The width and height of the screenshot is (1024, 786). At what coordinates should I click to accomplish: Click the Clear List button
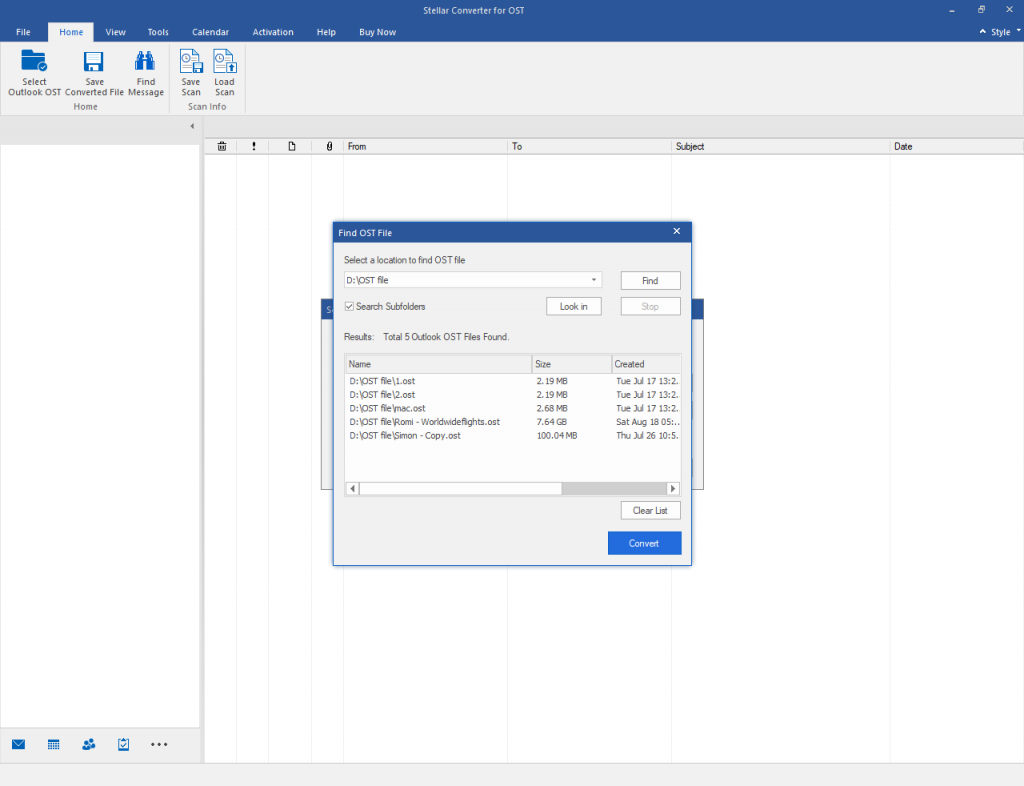tap(650, 511)
